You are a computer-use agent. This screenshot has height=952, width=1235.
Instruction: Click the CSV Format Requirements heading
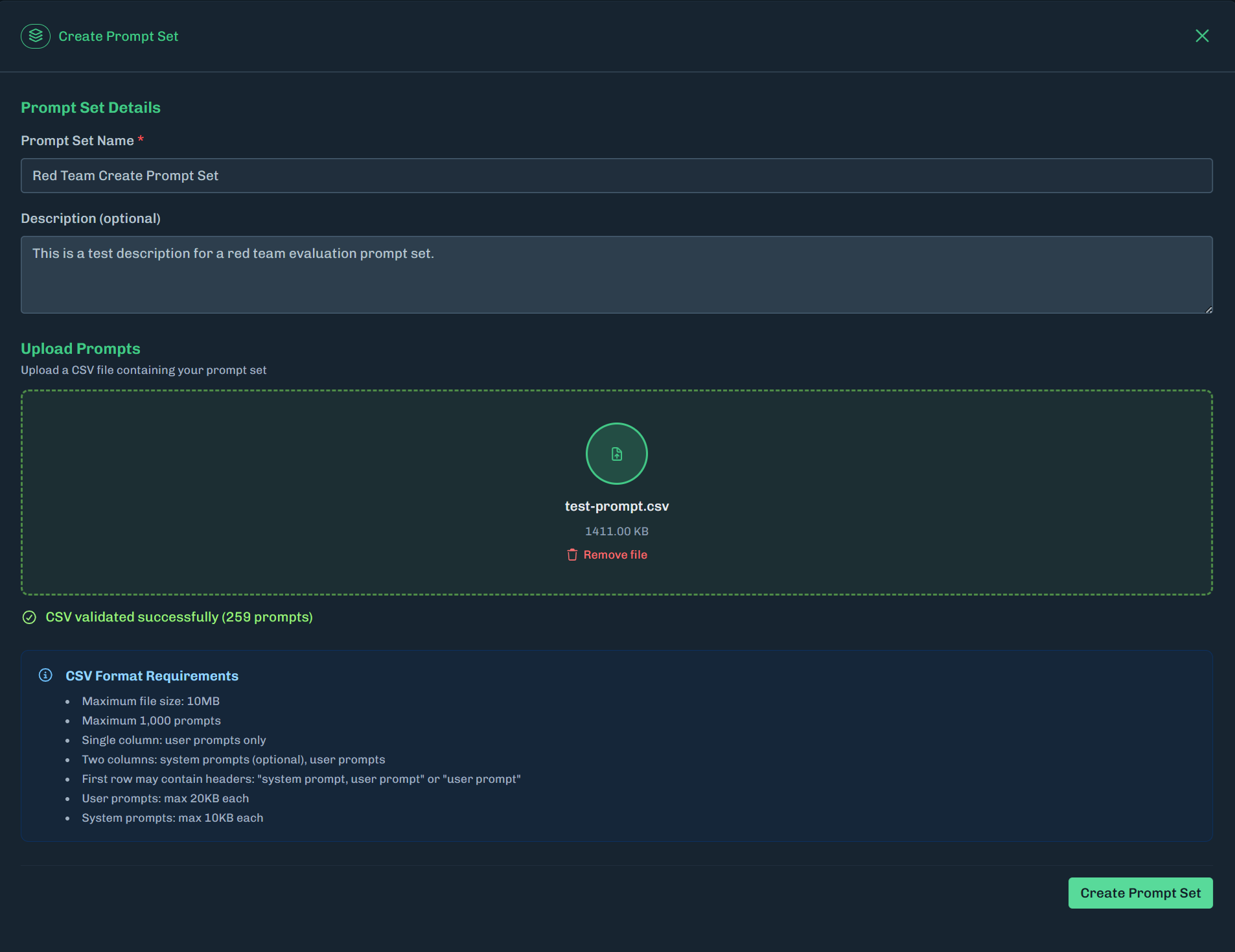[152, 675]
